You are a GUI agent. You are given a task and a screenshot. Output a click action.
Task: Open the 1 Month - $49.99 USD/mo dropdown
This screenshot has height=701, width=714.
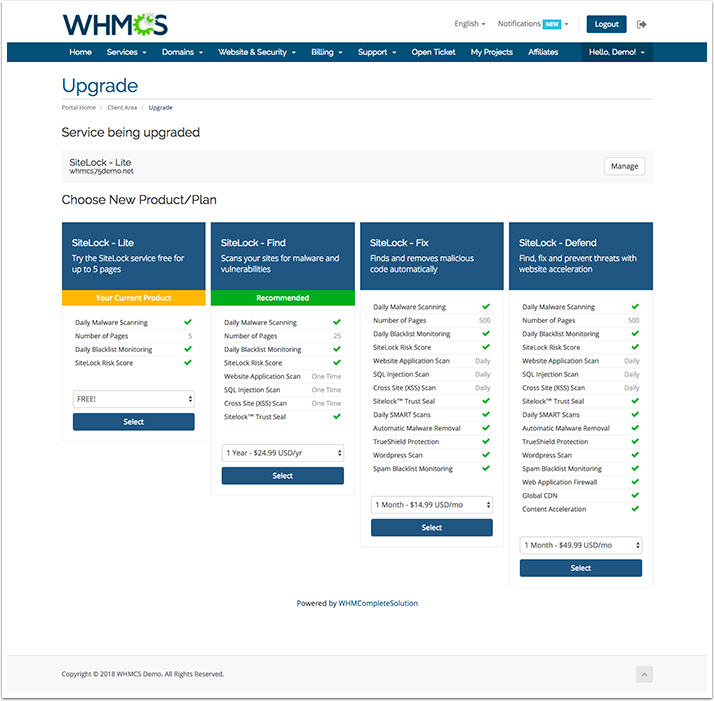point(581,545)
